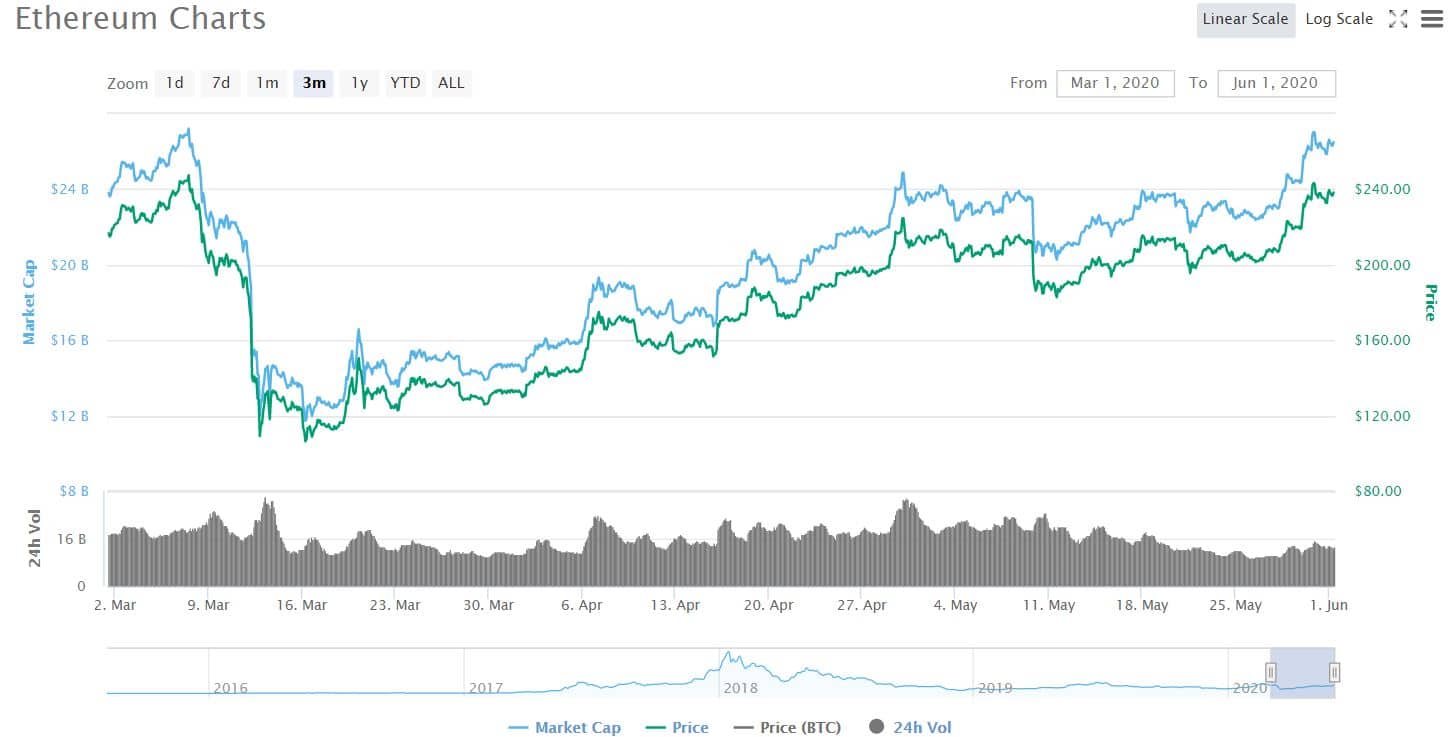
Task: Click the 2018 peak in the navigator
Action: pyautogui.click(x=731, y=655)
